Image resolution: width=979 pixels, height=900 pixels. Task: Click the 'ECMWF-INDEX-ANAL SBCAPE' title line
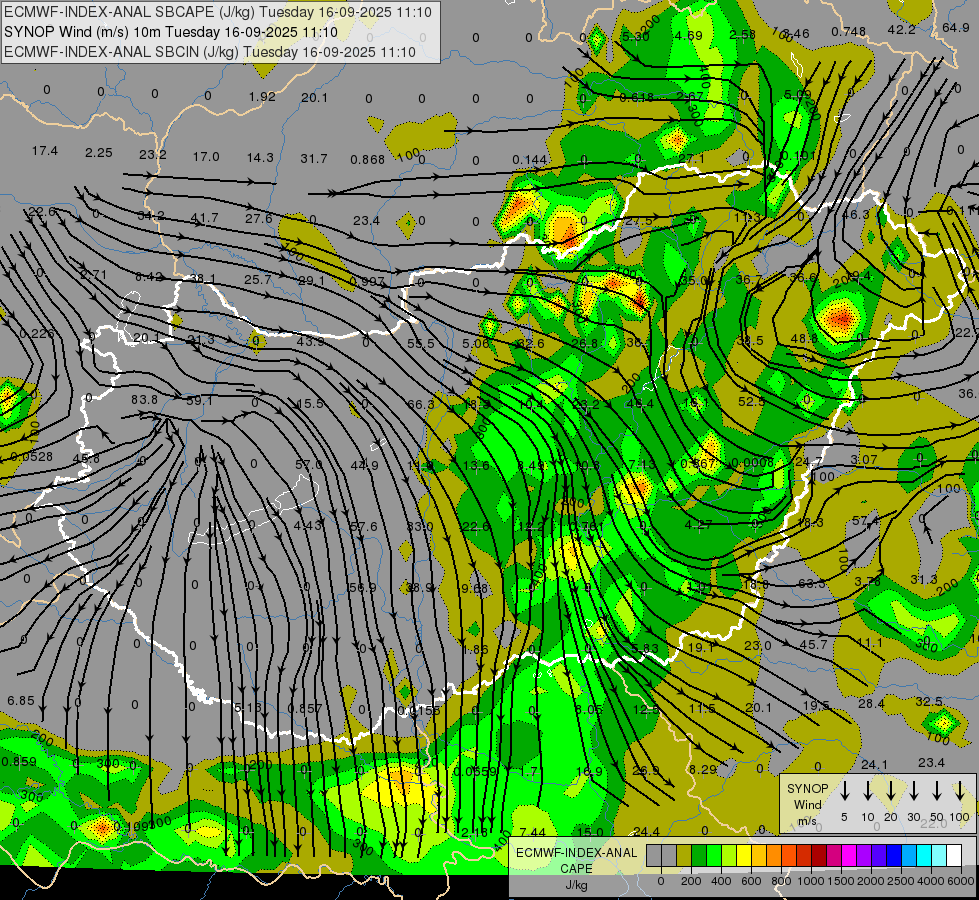pyautogui.click(x=217, y=12)
